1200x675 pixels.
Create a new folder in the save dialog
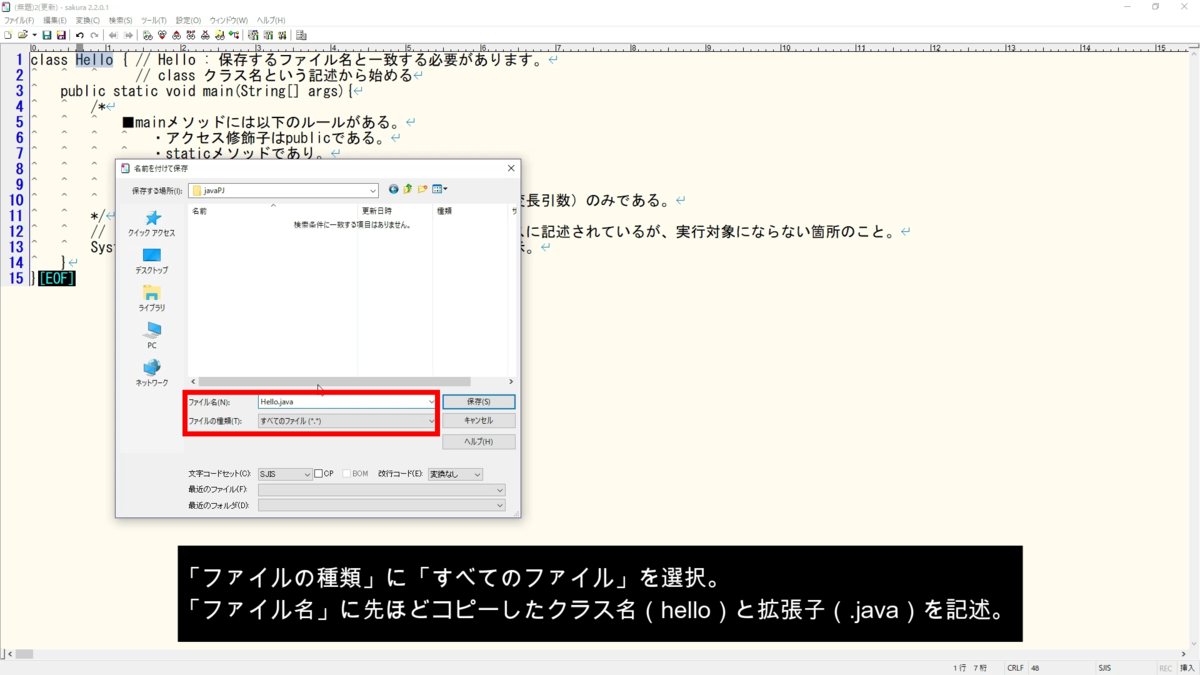[422, 189]
